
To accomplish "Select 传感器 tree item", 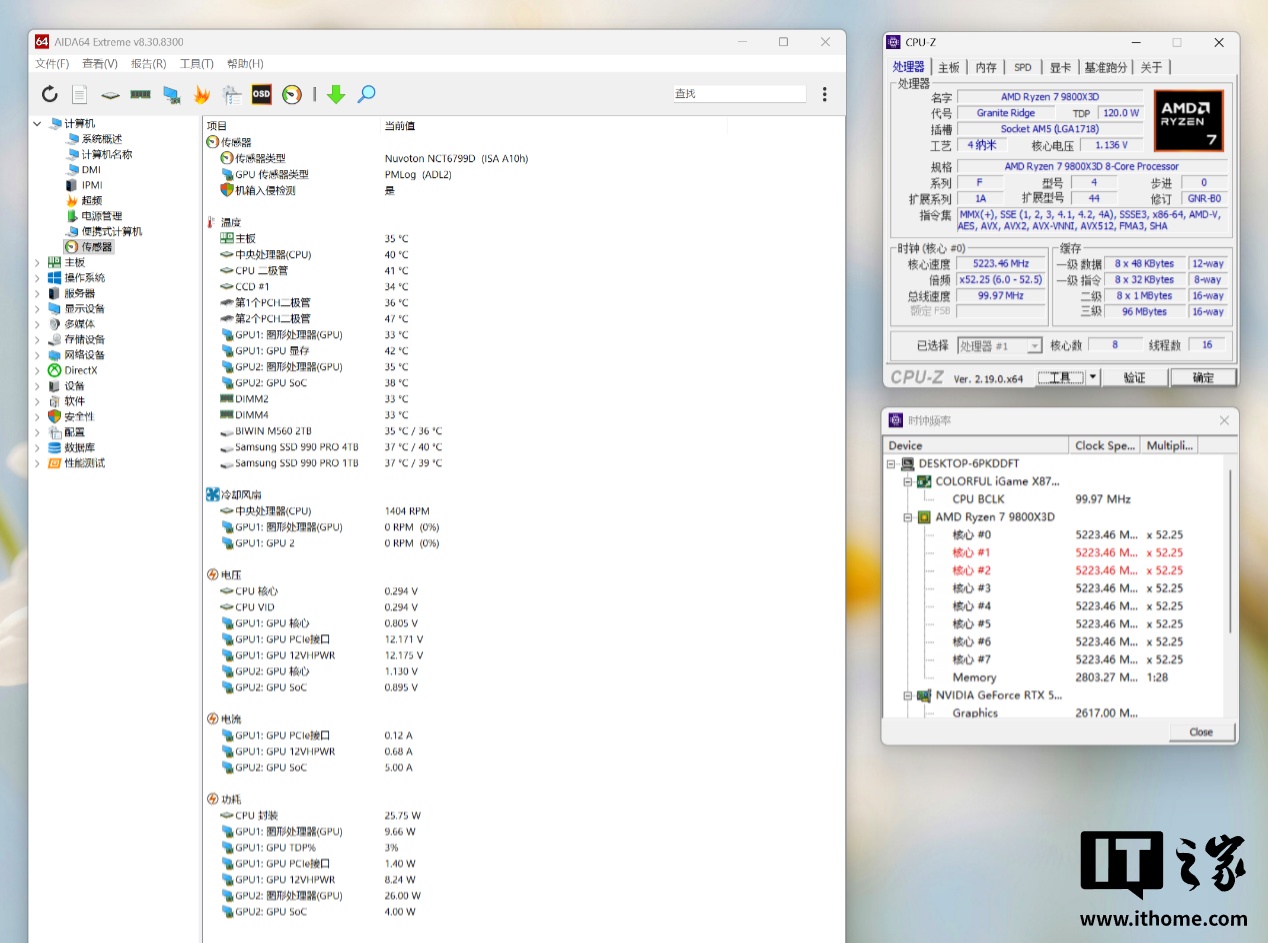I will (97, 247).
